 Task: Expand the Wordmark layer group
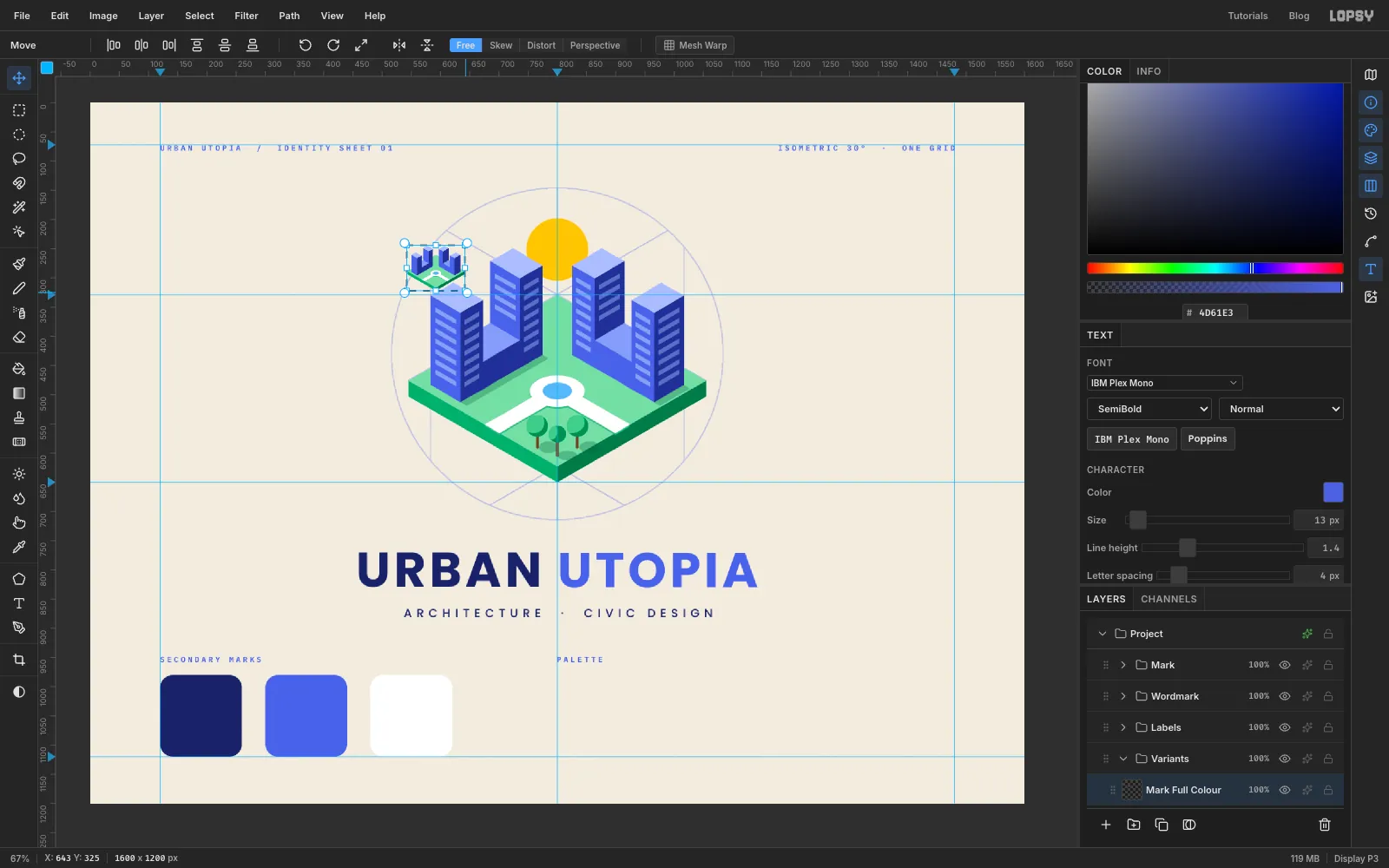pos(1123,696)
